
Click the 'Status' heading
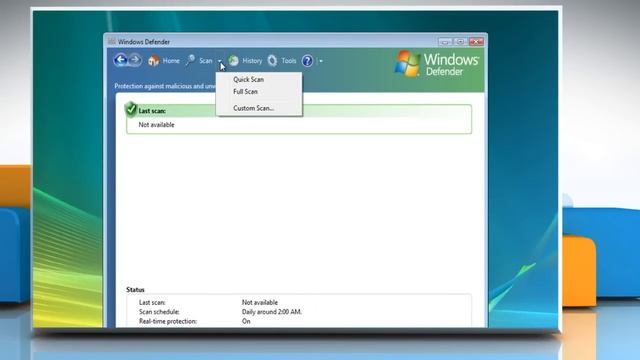(135, 290)
